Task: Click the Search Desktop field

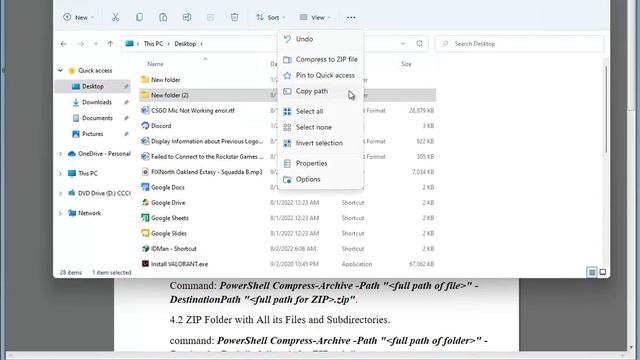Action: (519, 44)
